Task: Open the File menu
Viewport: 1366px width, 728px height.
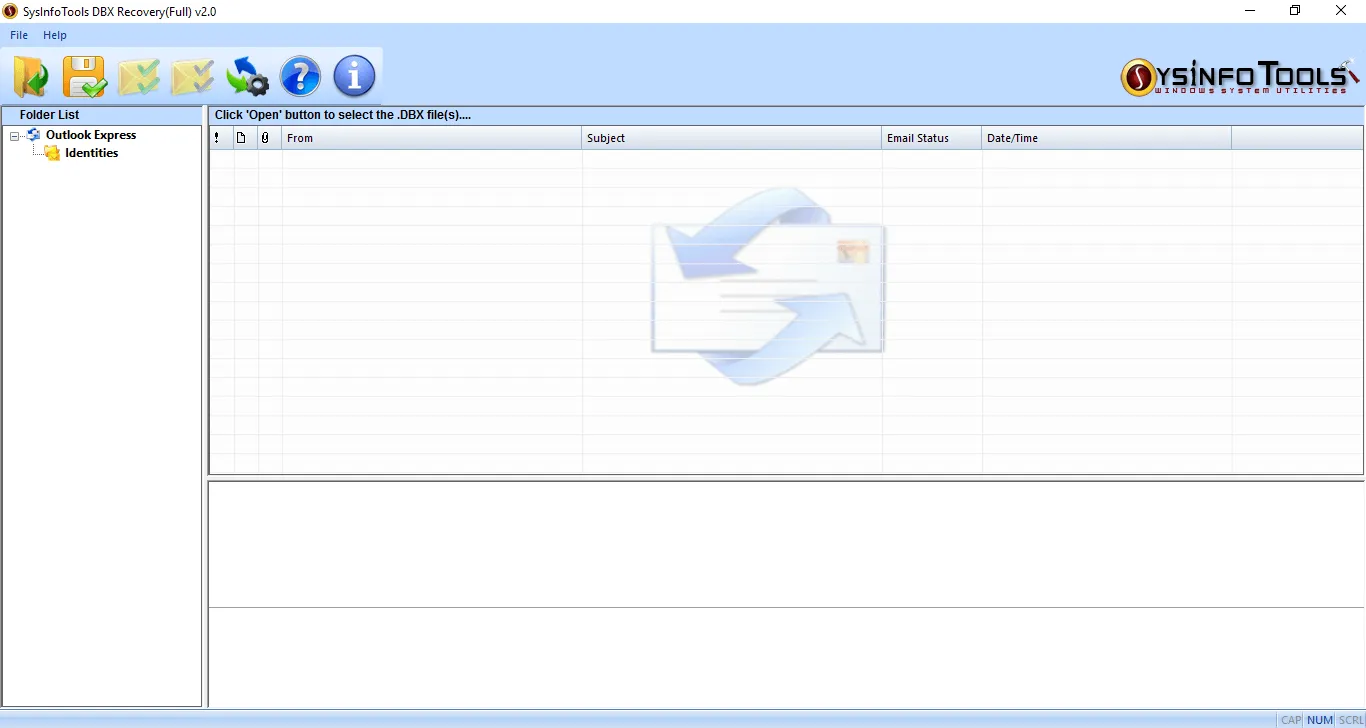Action: [19, 35]
